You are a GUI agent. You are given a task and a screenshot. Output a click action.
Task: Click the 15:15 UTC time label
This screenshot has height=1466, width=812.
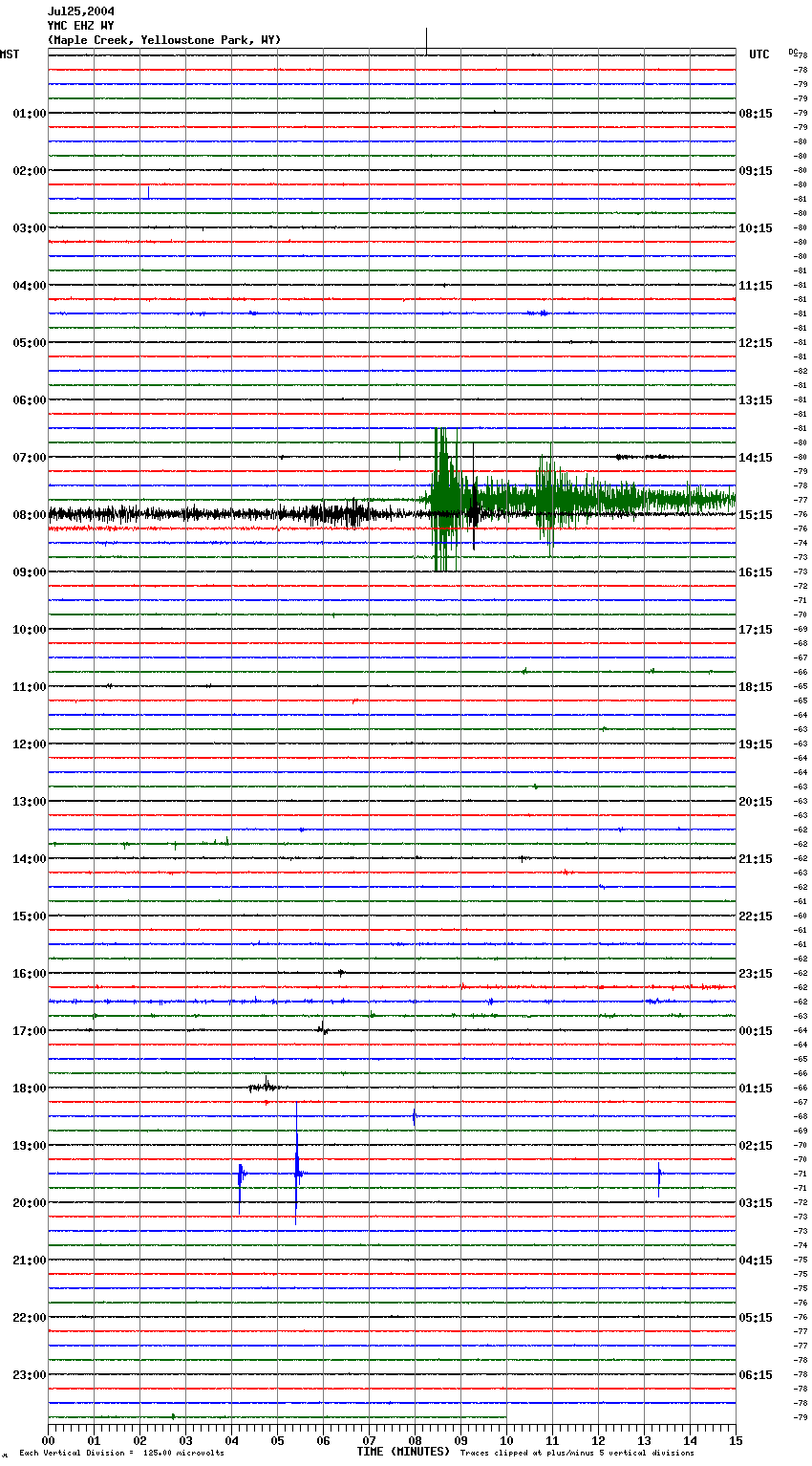coord(756,515)
